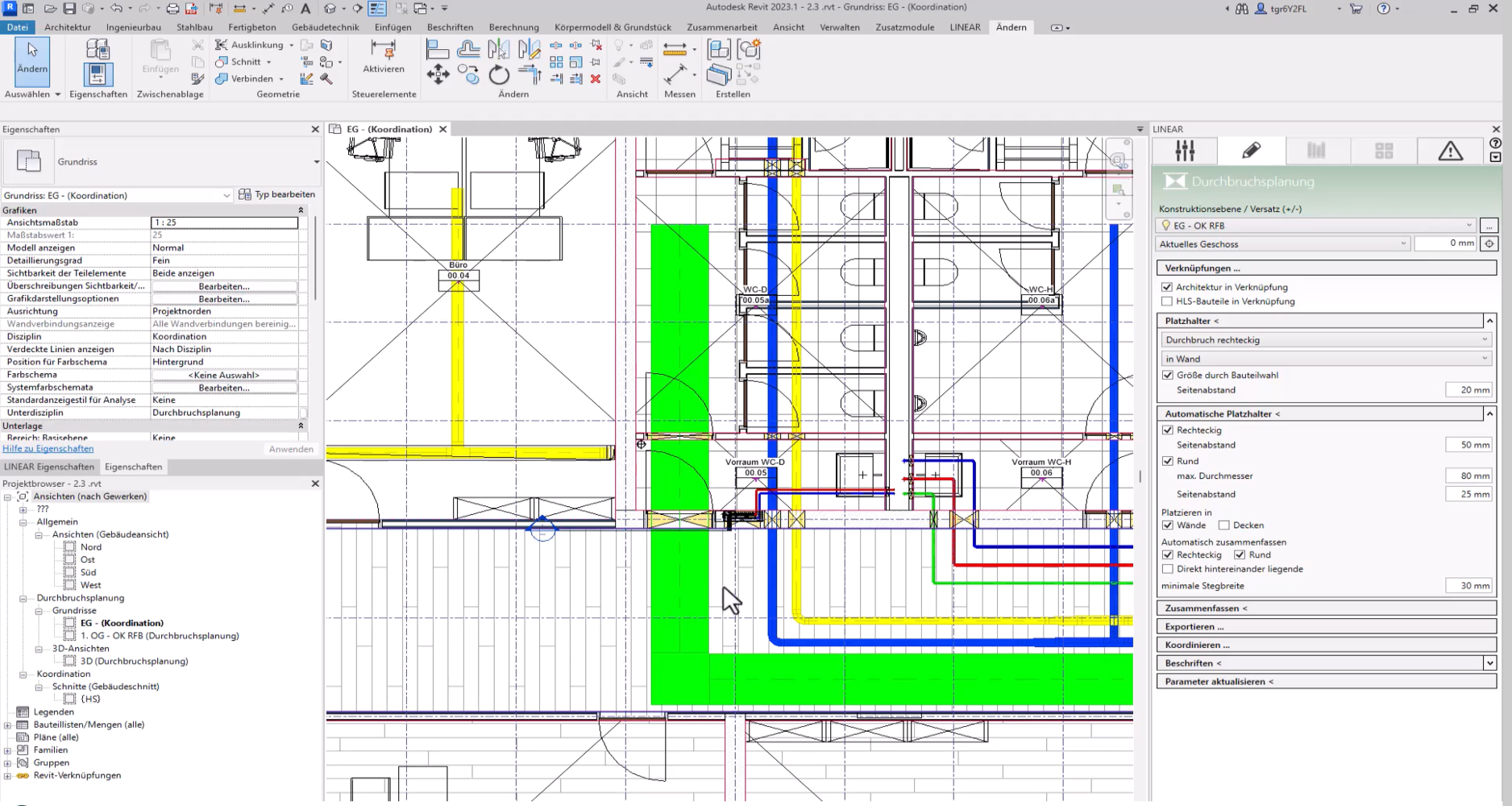Click the Typ bearbeiten button

(276, 194)
